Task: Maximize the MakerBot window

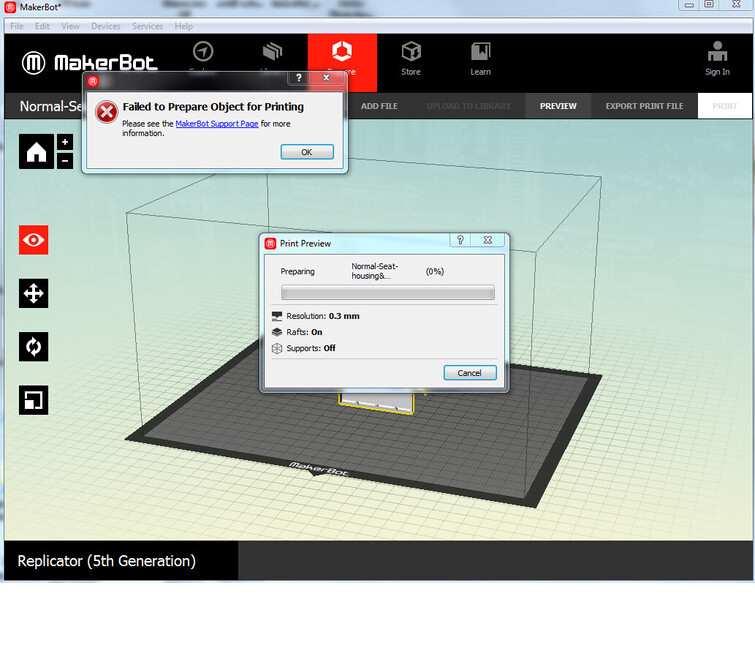Action: 709,5
